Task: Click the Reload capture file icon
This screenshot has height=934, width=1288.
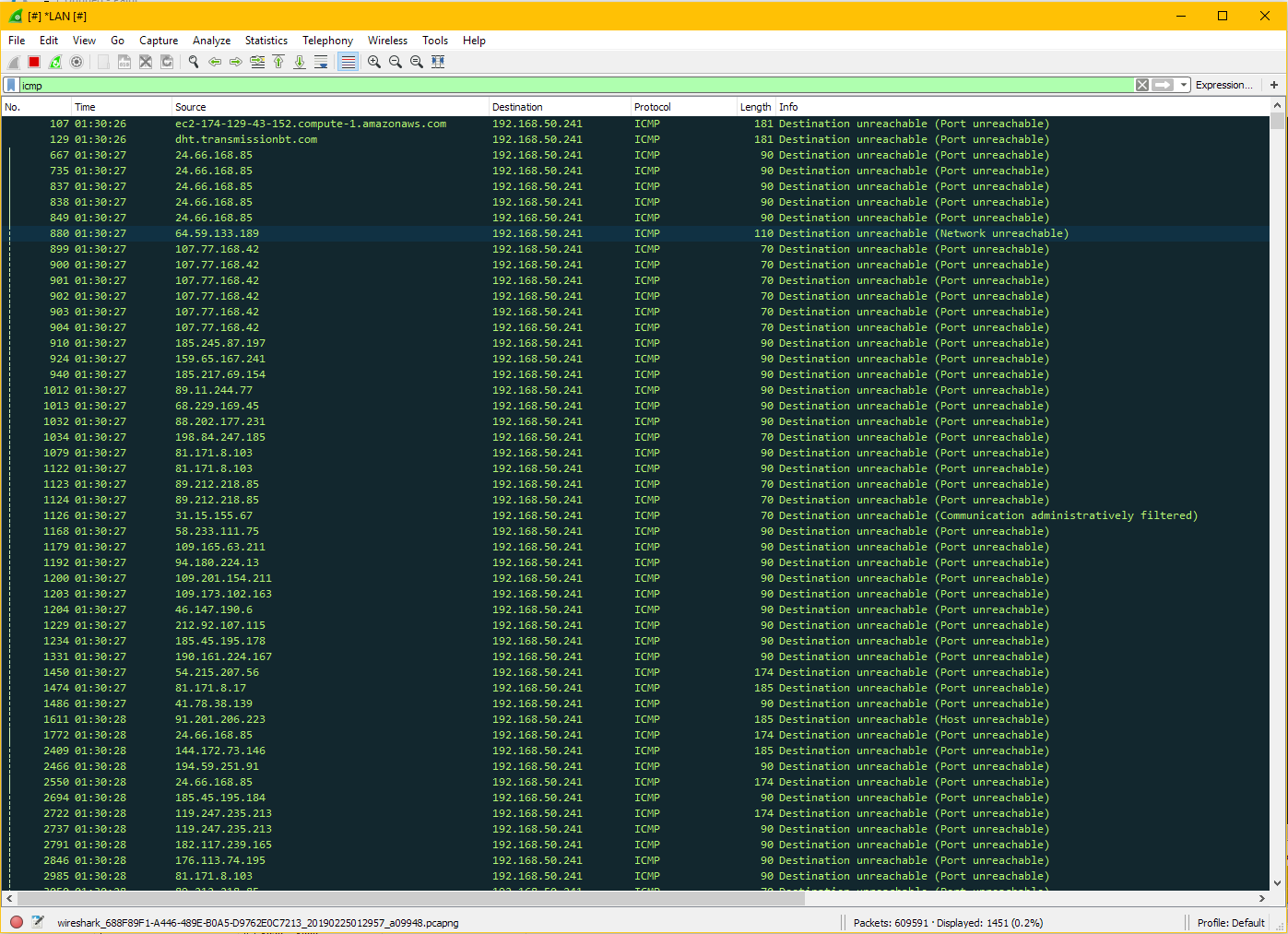Action: (167, 62)
